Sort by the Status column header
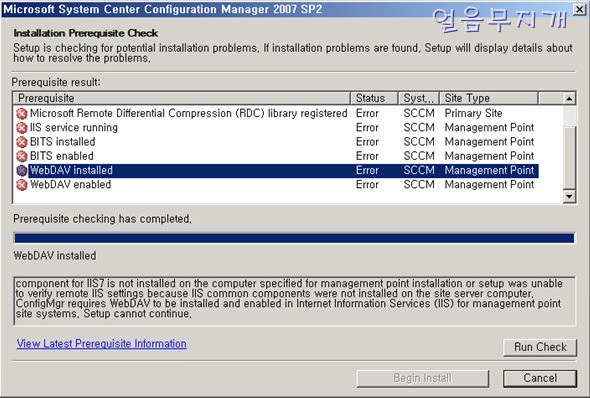Screen dimensions: 590x398 374,98
